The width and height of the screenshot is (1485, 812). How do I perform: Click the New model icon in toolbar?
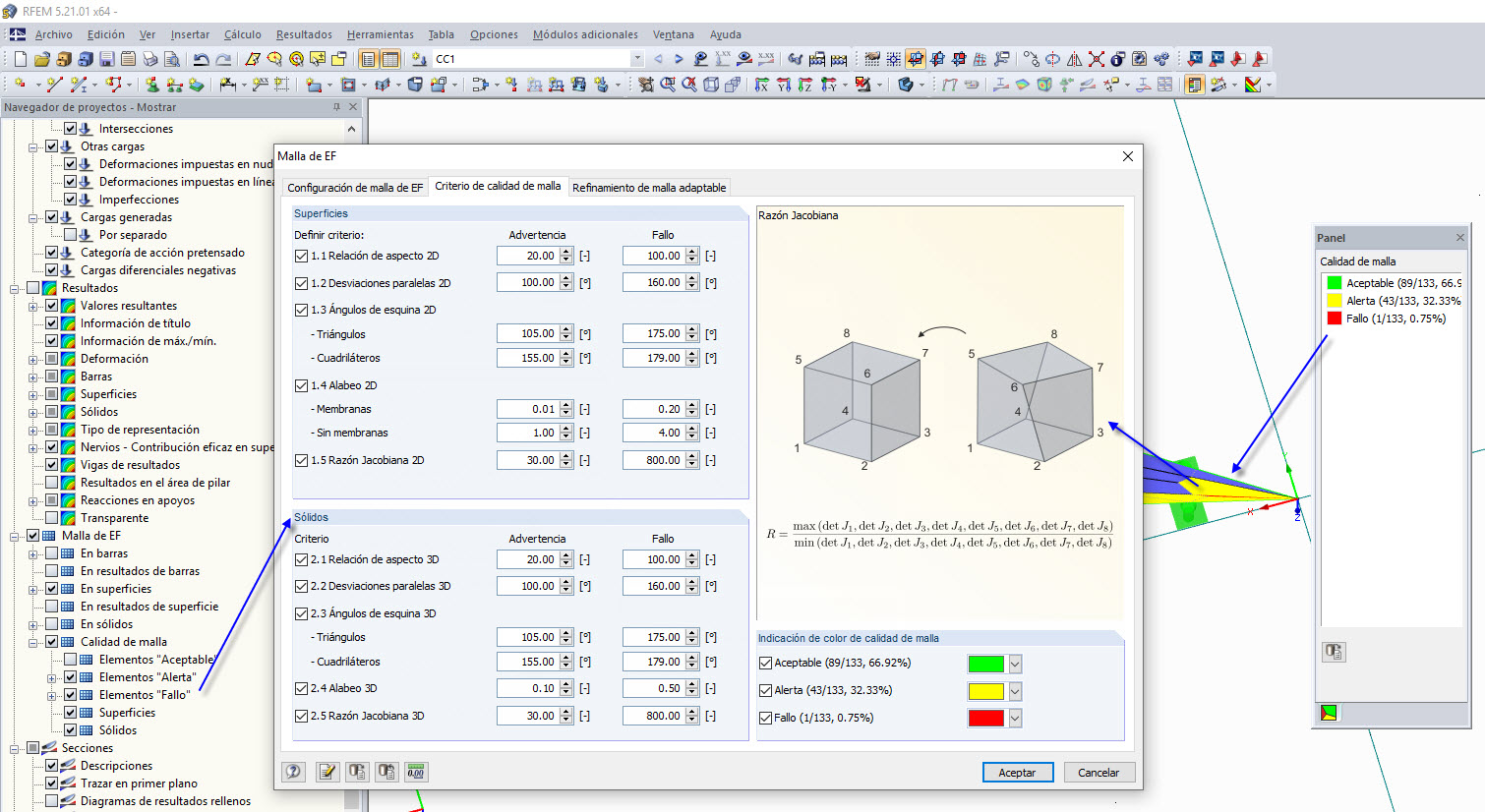(x=20, y=59)
